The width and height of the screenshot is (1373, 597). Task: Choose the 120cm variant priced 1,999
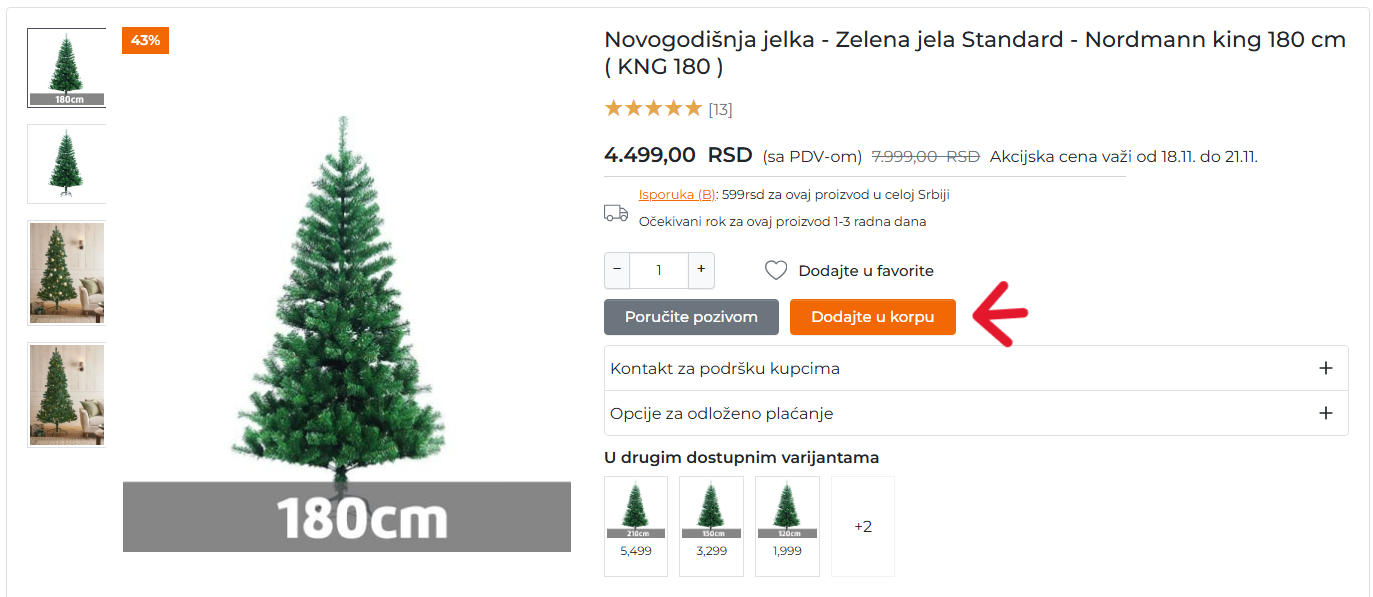coord(787,526)
